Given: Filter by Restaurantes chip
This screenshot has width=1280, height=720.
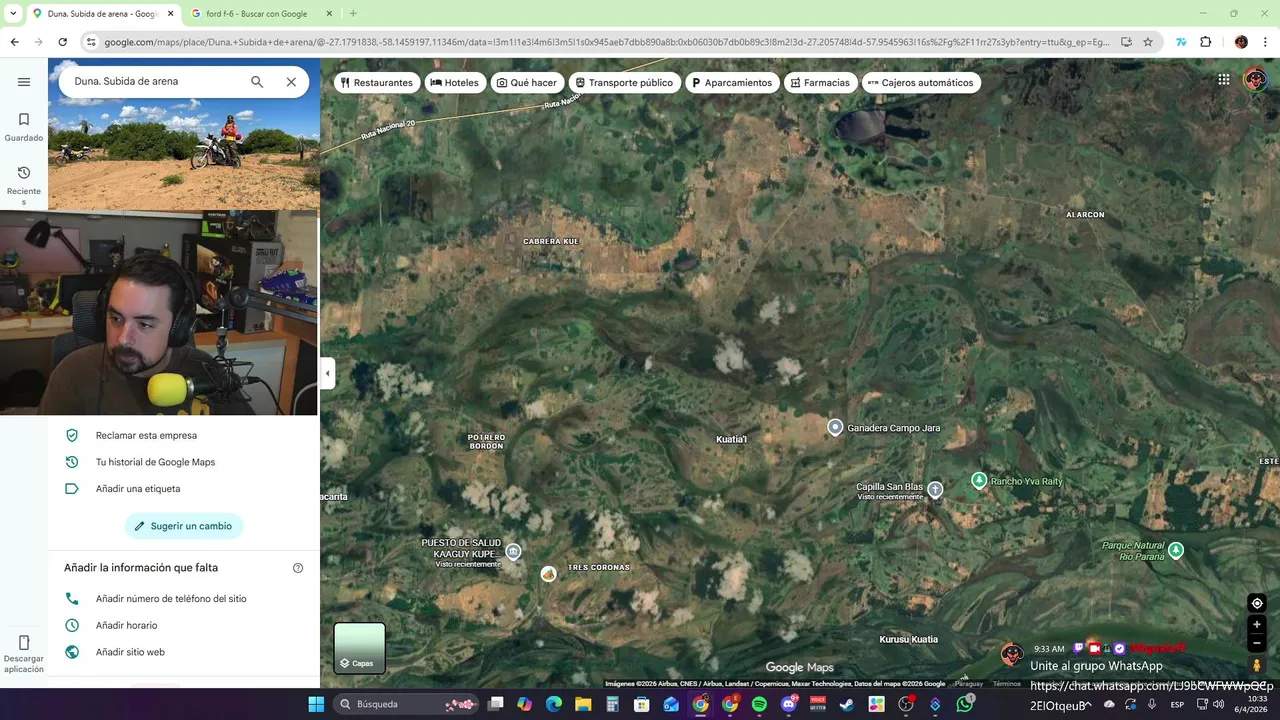Looking at the screenshot, I should (x=376, y=83).
